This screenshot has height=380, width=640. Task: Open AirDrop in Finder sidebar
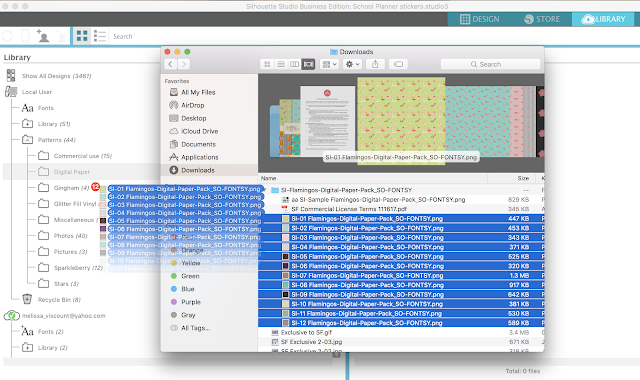coord(192,105)
